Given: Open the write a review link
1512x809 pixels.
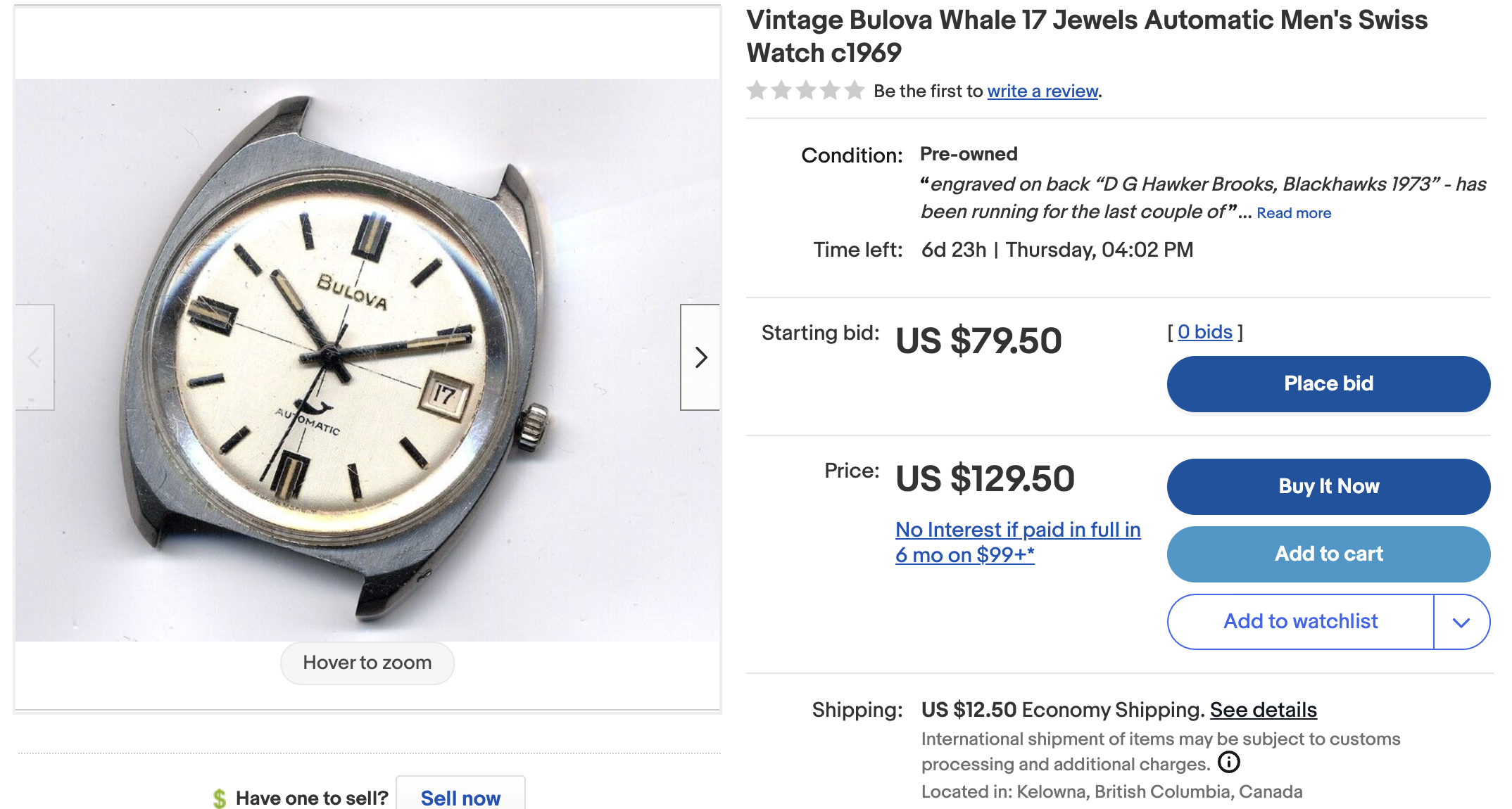Looking at the screenshot, I should pyautogui.click(x=1042, y=91).
